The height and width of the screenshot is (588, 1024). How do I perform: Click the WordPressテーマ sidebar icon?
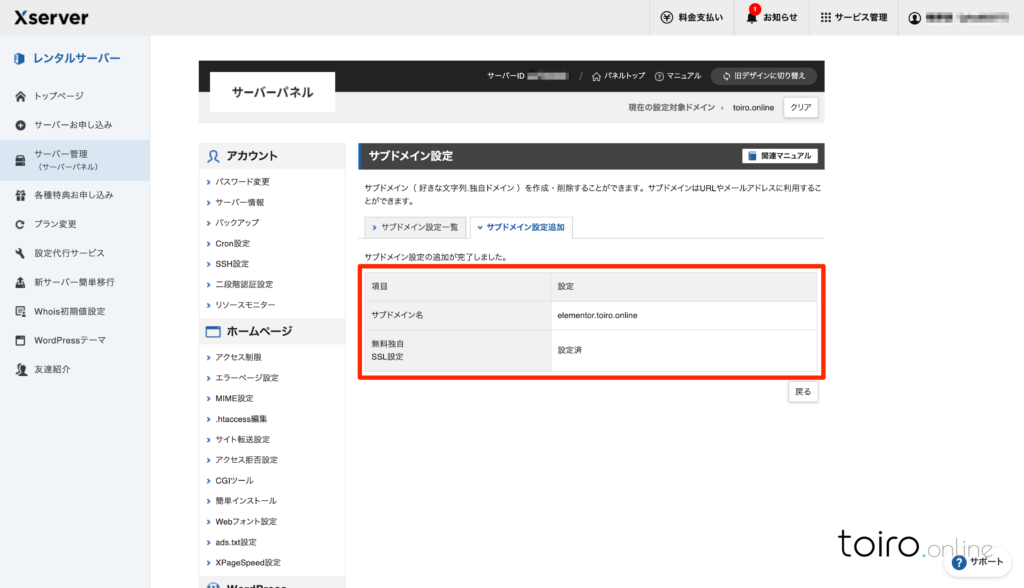[x=20, y=340]
